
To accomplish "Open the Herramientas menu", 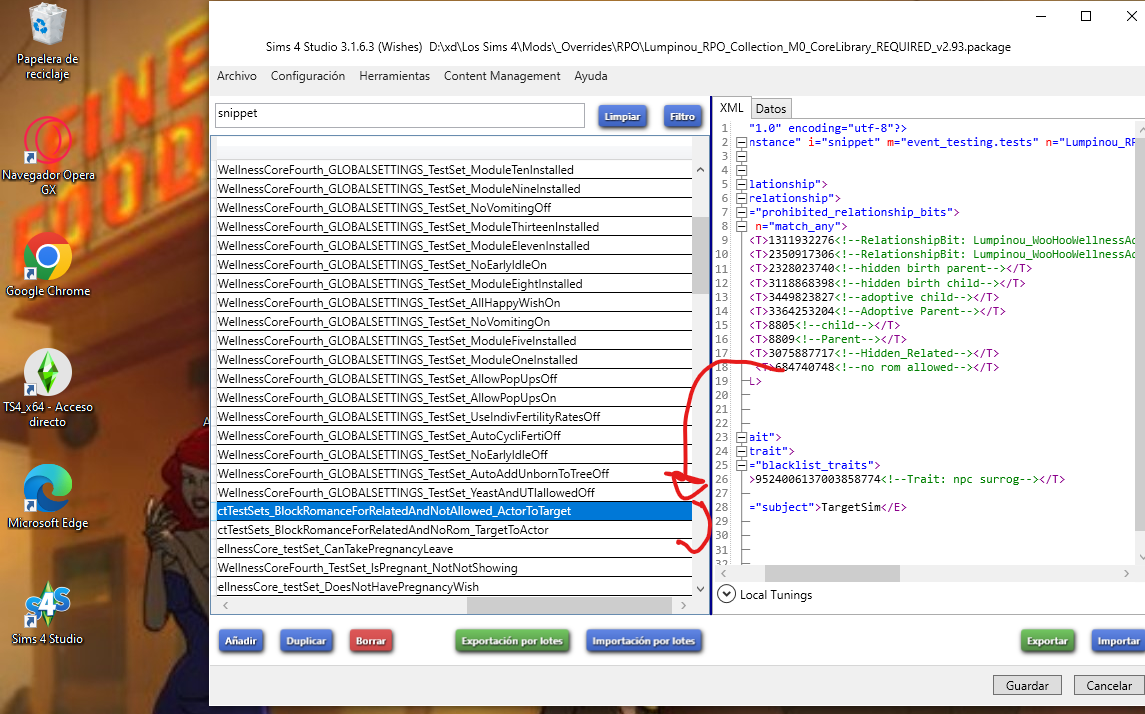I will (394, 76).
